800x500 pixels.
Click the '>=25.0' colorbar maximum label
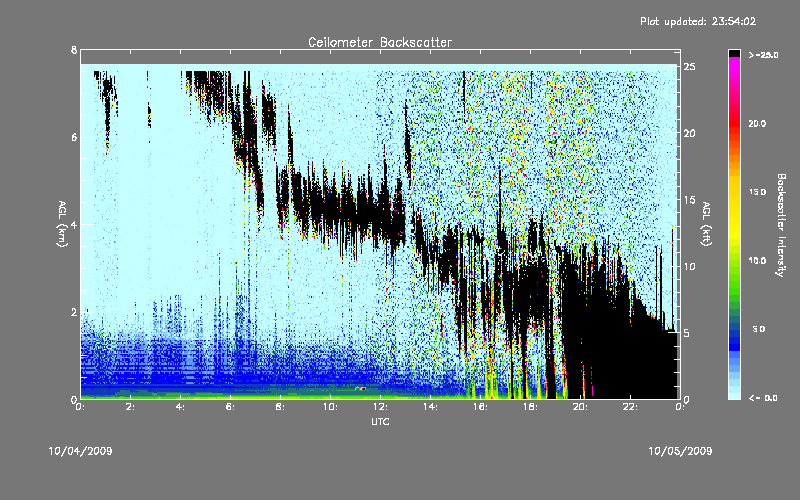coord(763,55)
